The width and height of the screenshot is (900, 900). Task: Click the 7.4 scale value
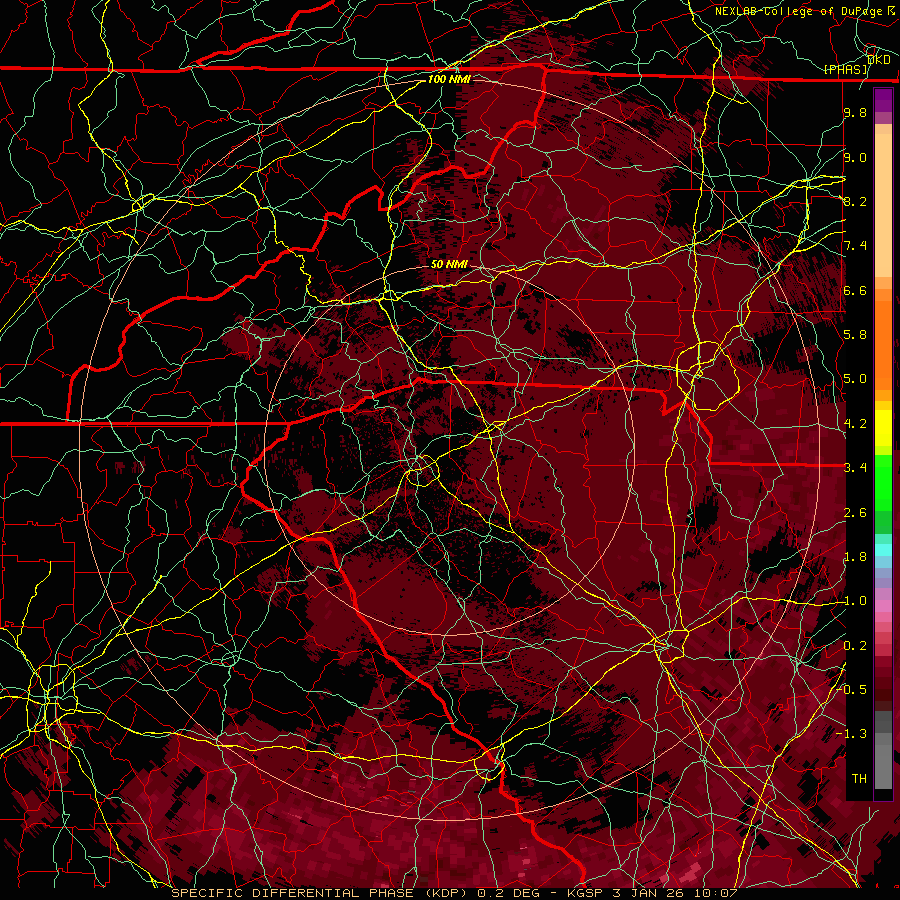855,246
